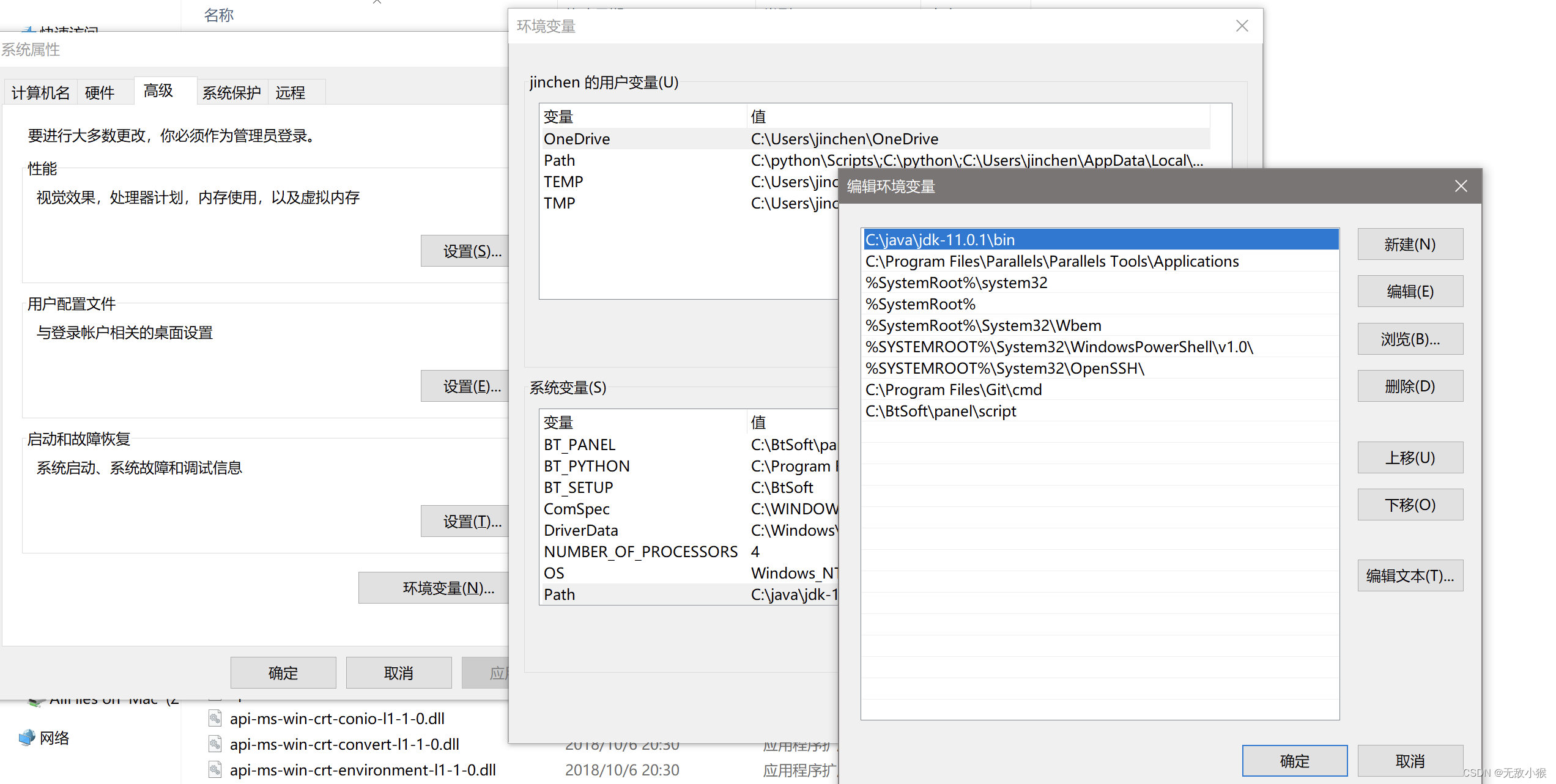Switch to the 系统保护 tab

(x=231, y=92)
